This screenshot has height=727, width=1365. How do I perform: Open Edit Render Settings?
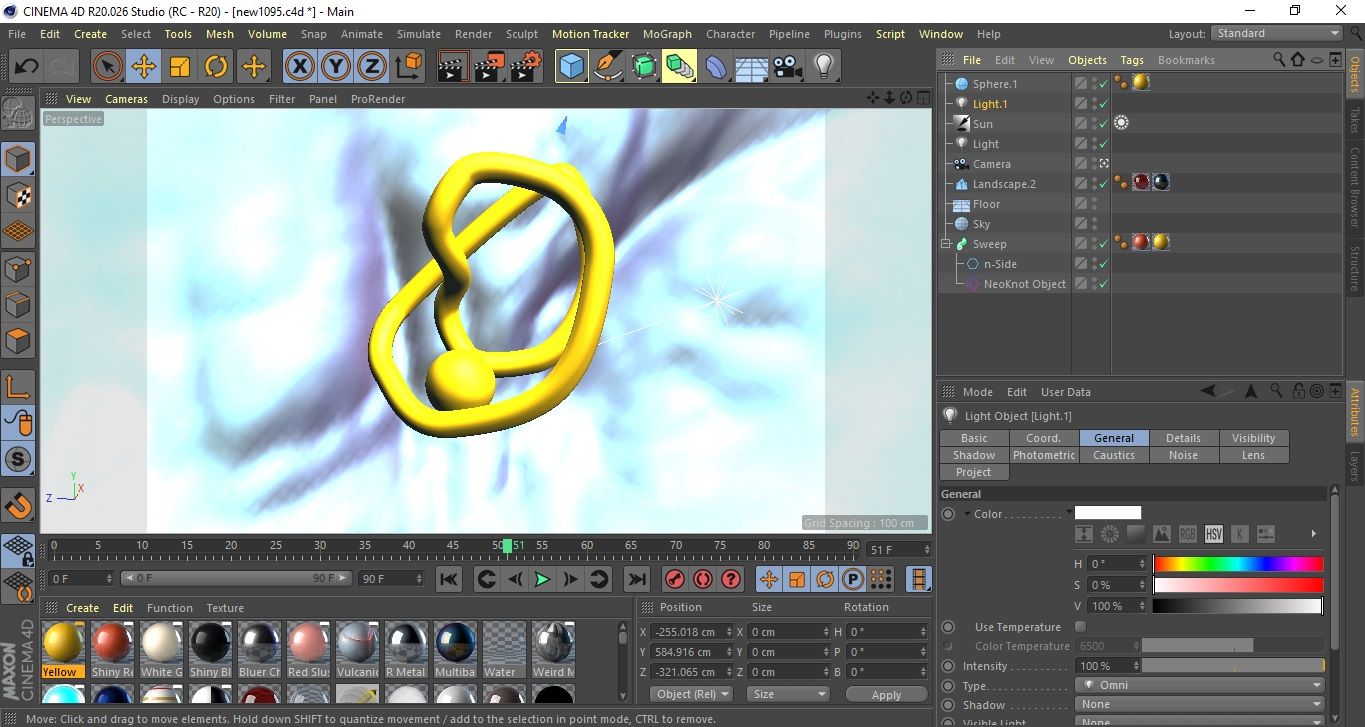[526, 67]
